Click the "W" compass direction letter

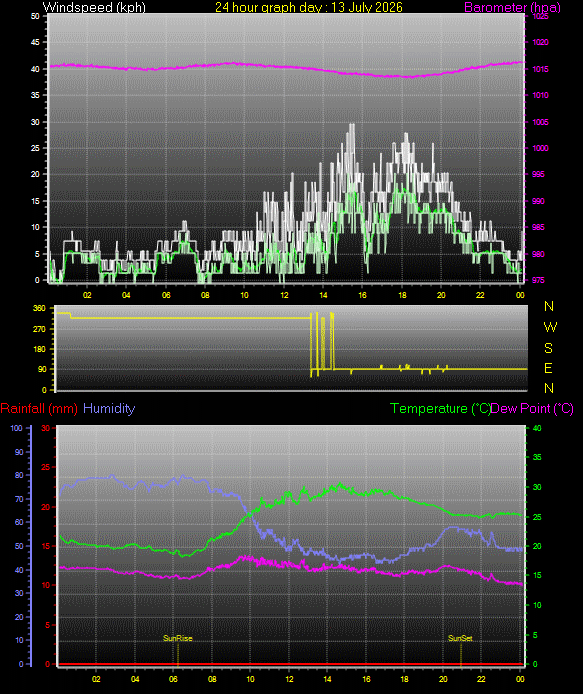pyautogui.click(x=550, y=327)
